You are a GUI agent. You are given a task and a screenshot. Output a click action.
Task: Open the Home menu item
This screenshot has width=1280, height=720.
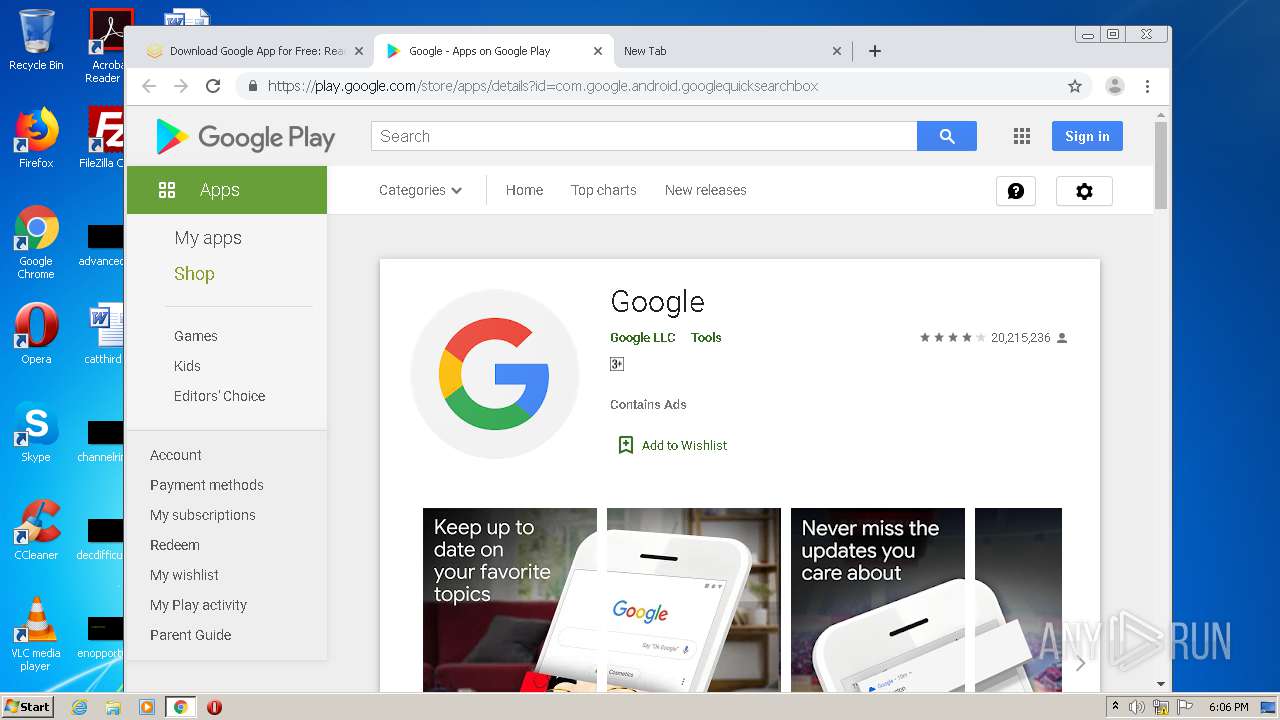(x=524, y=190)
